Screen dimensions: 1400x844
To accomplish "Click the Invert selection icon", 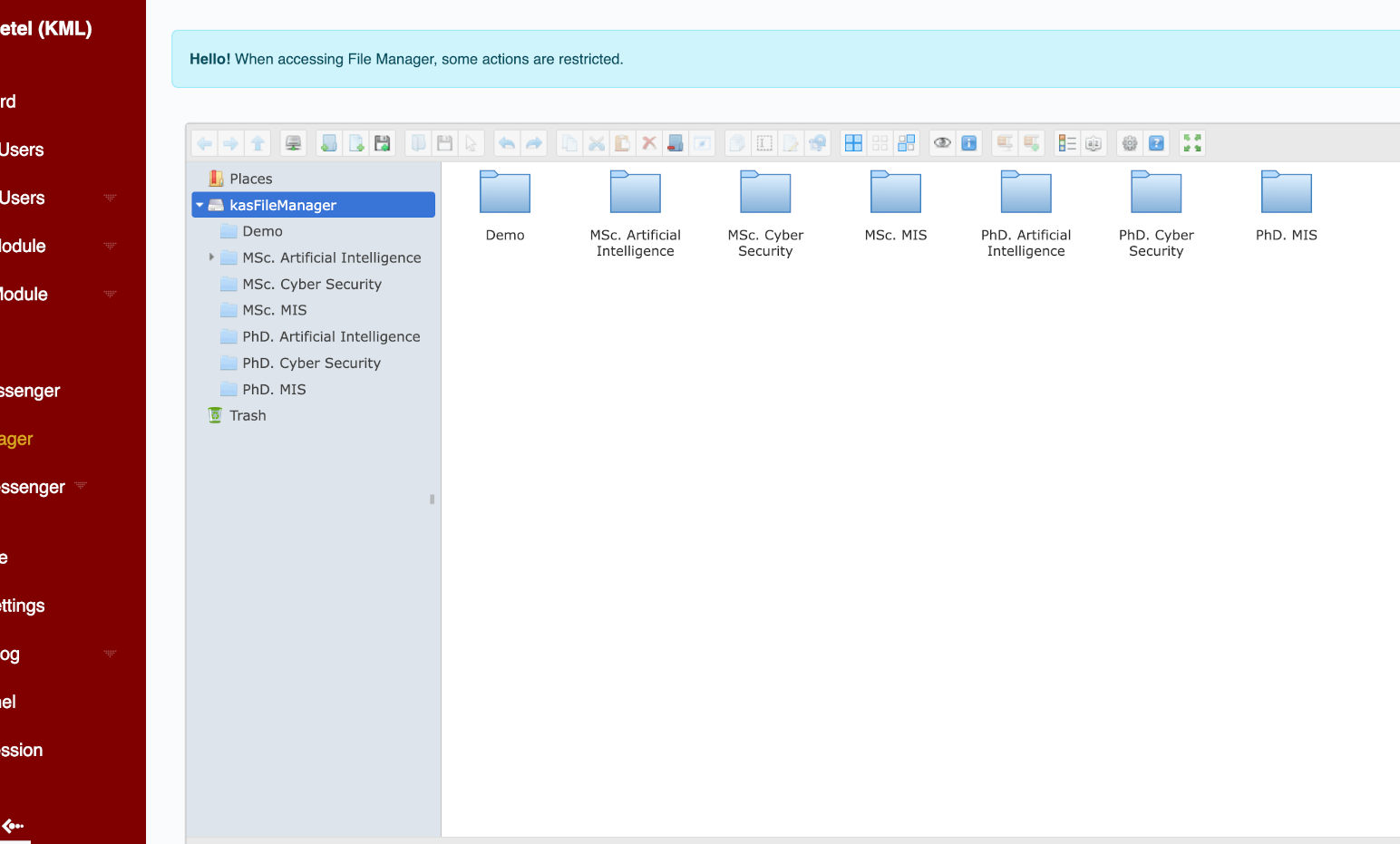I will pos(906,143).
